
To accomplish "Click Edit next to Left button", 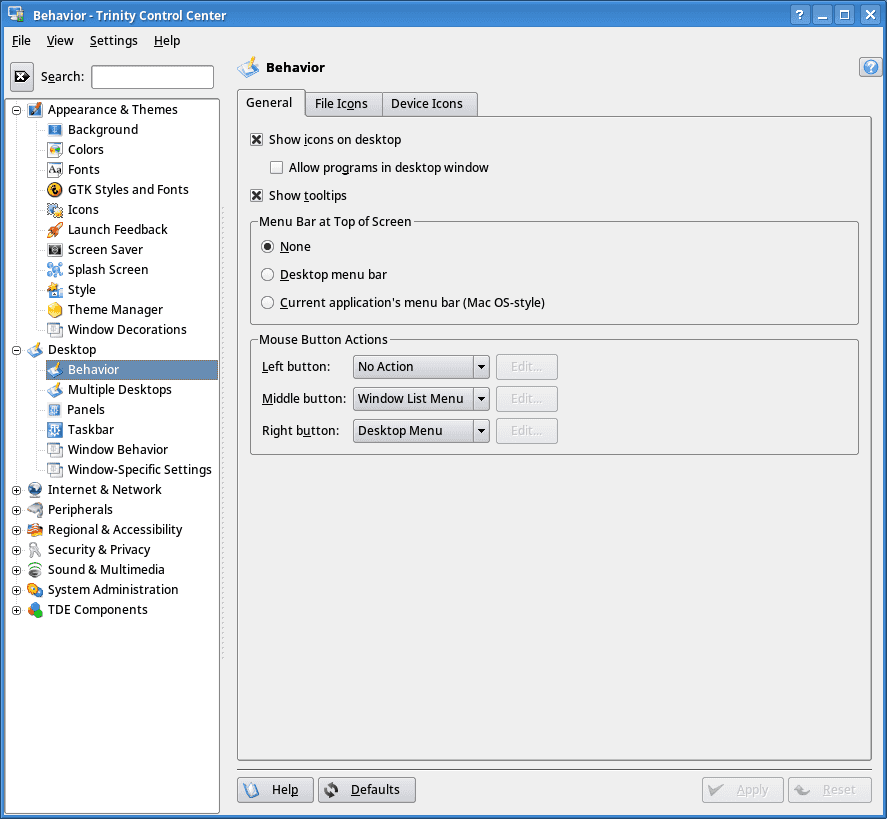I will click(527, 367).
